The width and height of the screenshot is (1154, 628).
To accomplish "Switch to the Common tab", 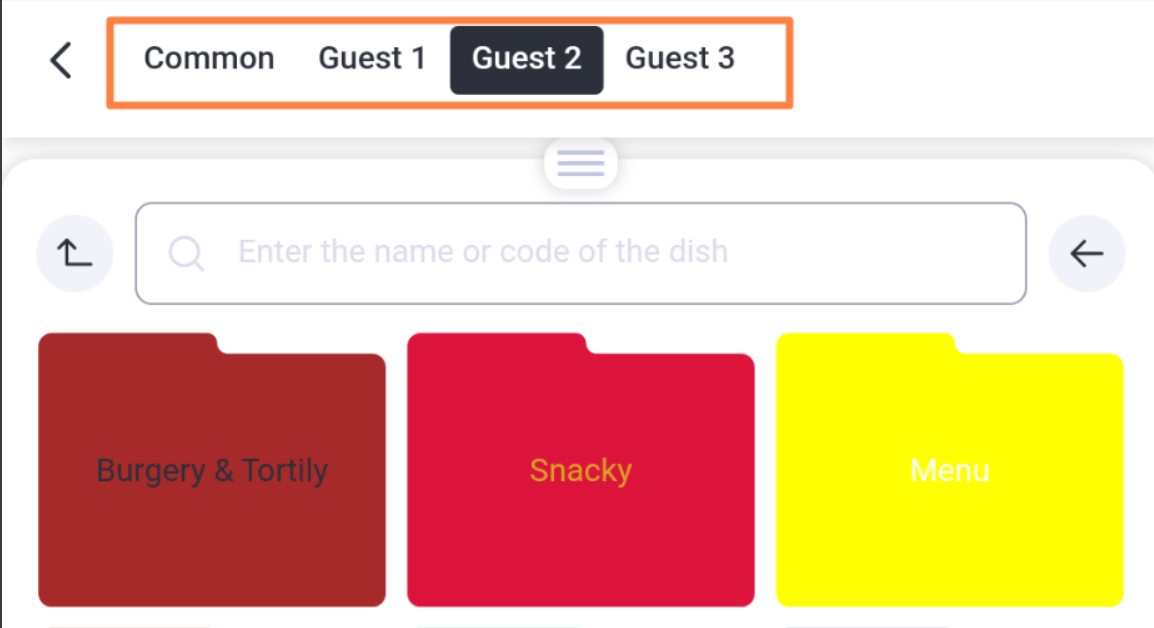I will (x=209, y=59).
